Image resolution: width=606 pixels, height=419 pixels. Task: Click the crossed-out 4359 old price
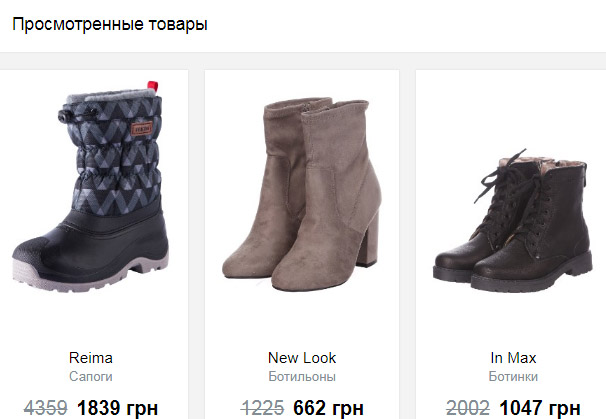pos(46,408)
